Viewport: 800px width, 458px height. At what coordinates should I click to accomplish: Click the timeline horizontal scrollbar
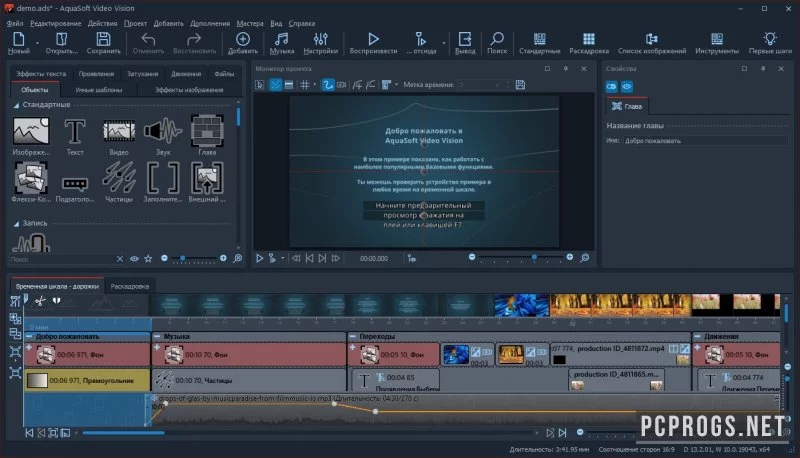pyautogui.click(x=123, y=433)
